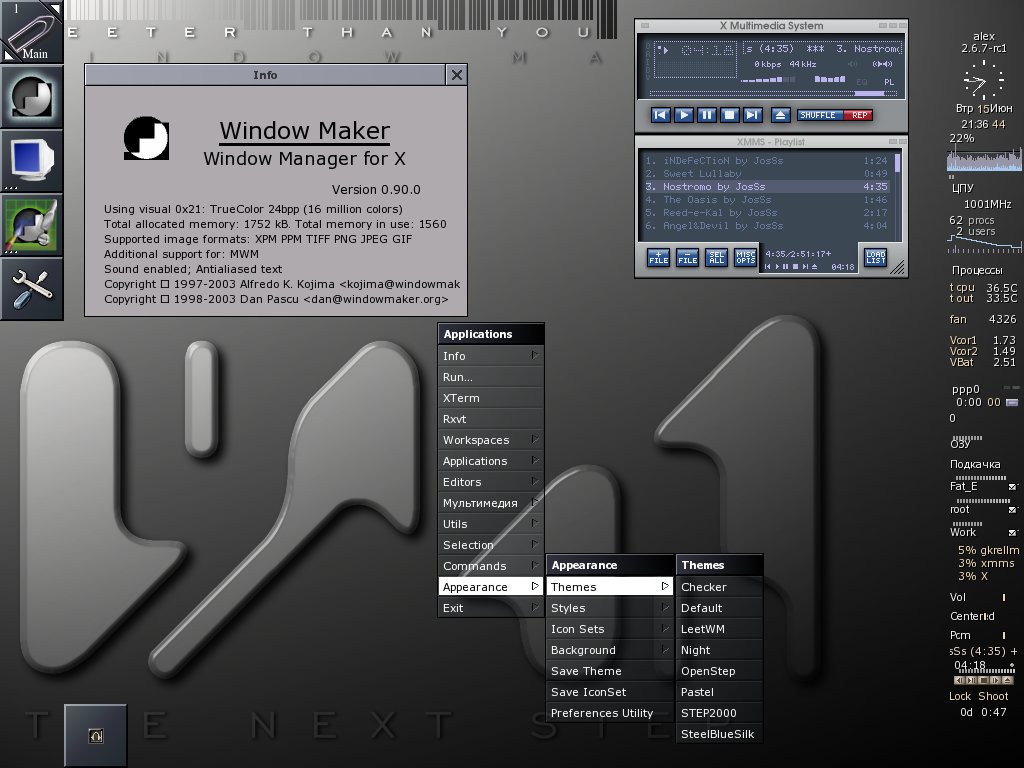Skip to next track in XMMS
This screenshot has height=768, width=1024.
coord(752,115)
